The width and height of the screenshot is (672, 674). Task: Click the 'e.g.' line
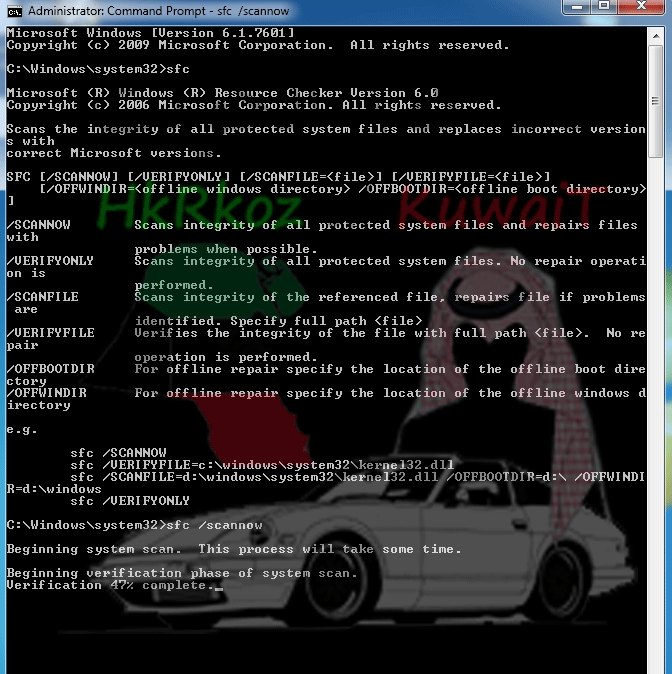pyautogui.click(x=22, y=429)
